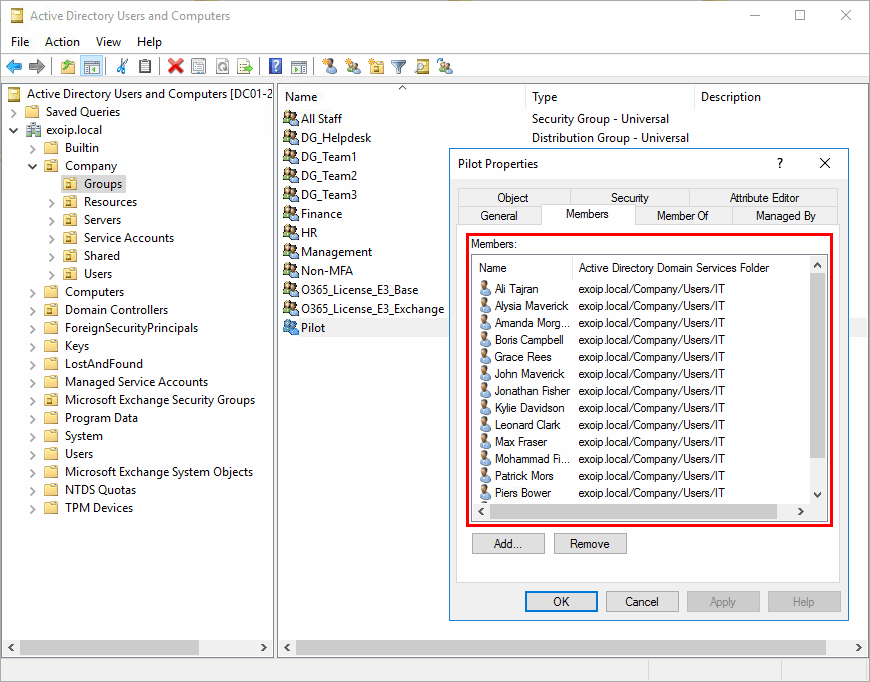Select the Set Filter Options funnel icon
The image size is (870, 682).
(398, 66)
